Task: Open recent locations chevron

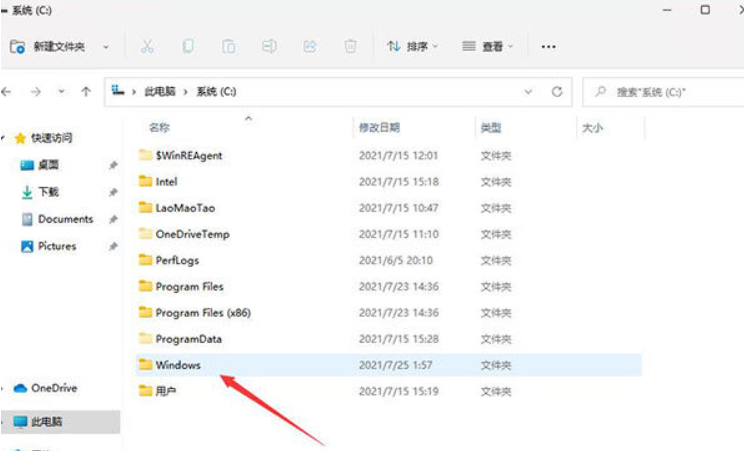Action: pos(61,92)
